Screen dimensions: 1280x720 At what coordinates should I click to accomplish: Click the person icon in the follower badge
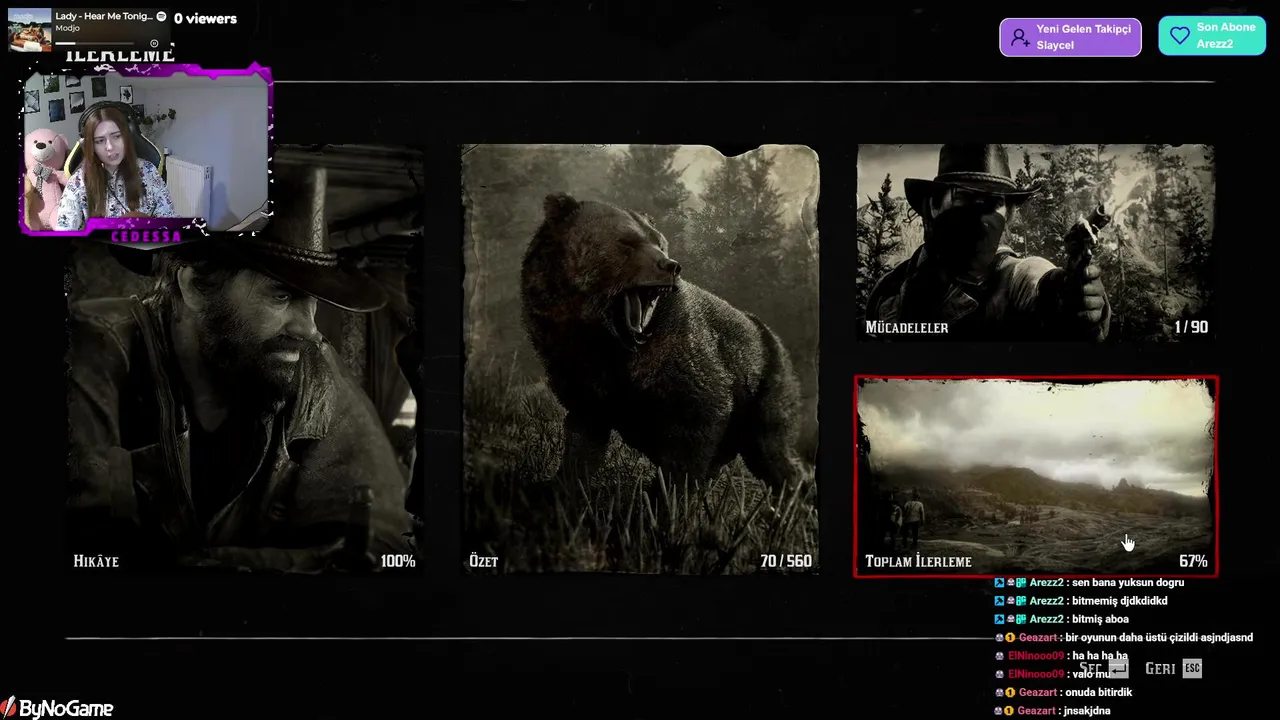pyautogui.click(x=1019, y=38)
